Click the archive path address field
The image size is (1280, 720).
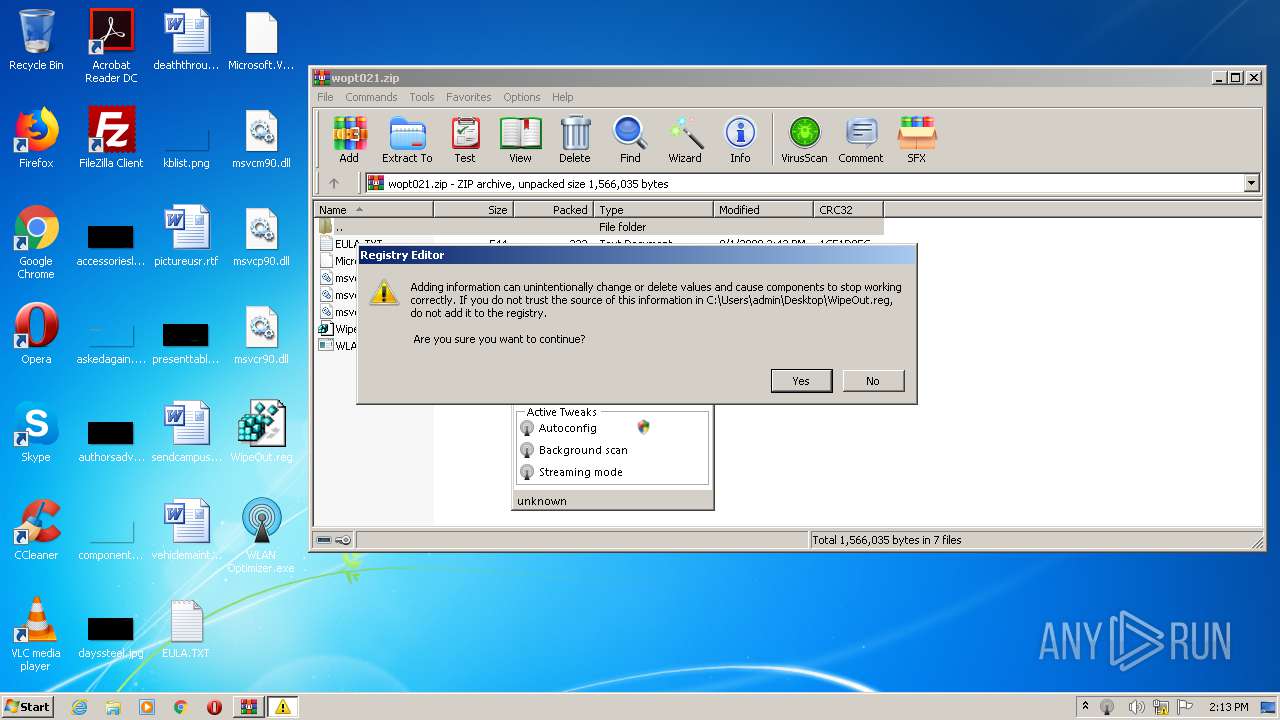click(812, 183)
